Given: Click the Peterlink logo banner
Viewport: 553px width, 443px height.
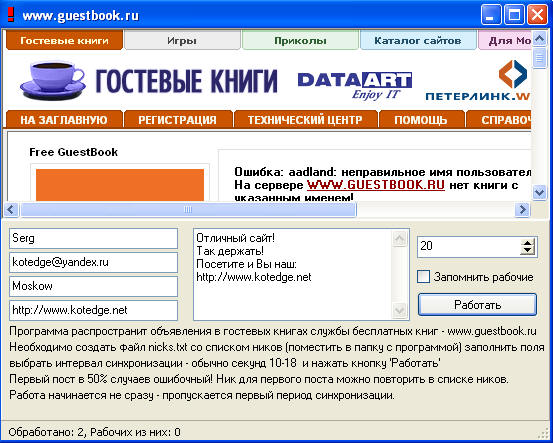Looking at the screenshot, I should pos(478,81).
